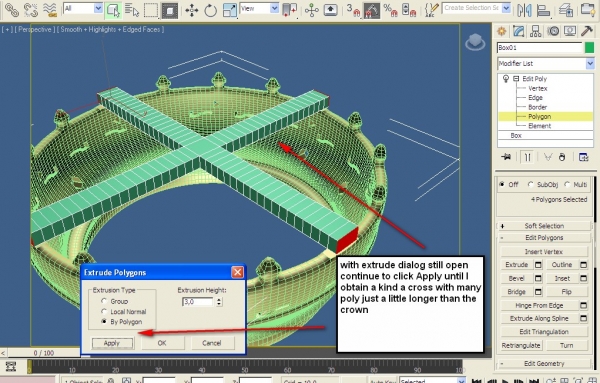
Task: Expand the Soft Selection rollout
Action: coord(544,226)
